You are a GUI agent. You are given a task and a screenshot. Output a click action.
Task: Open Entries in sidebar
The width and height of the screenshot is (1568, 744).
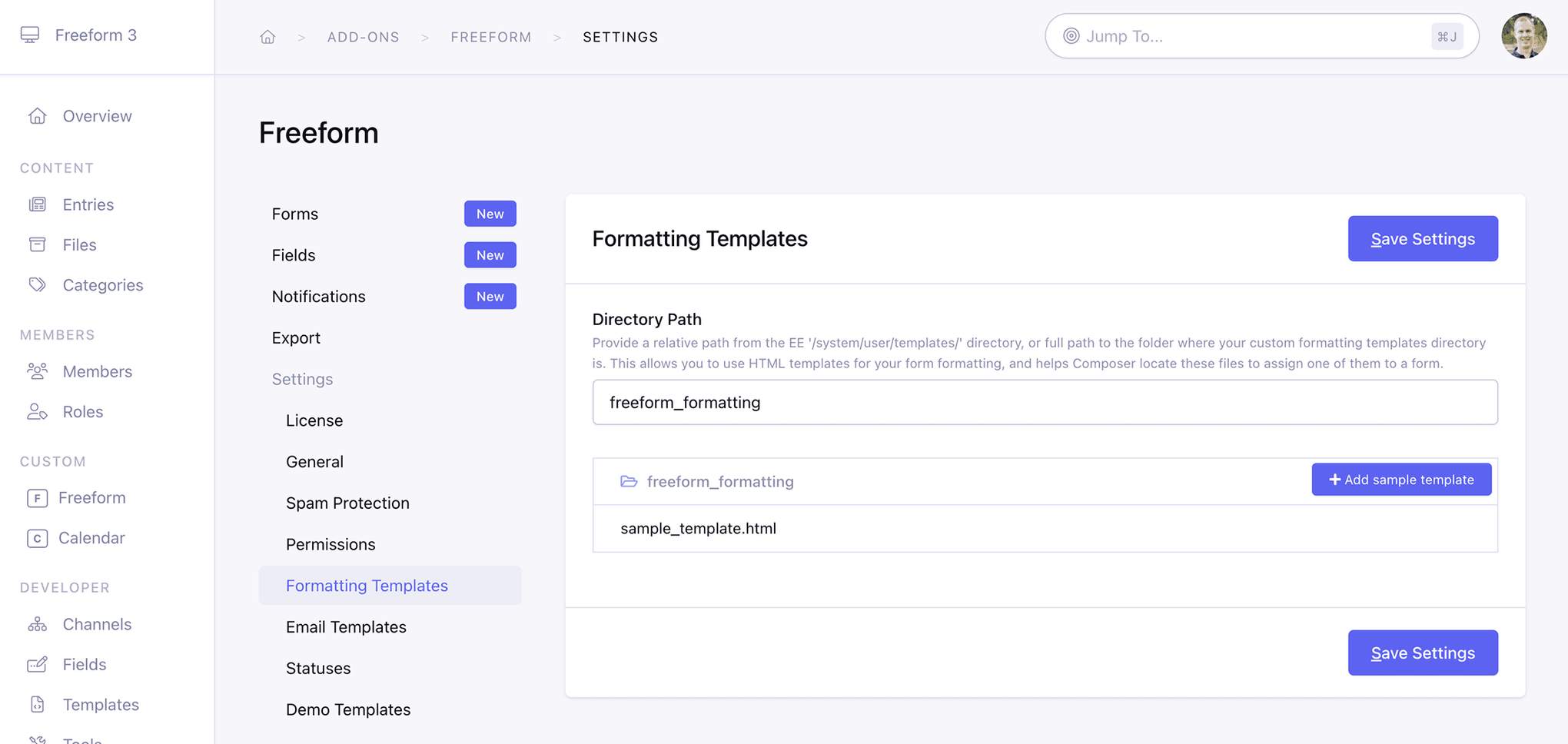(88, 204)
